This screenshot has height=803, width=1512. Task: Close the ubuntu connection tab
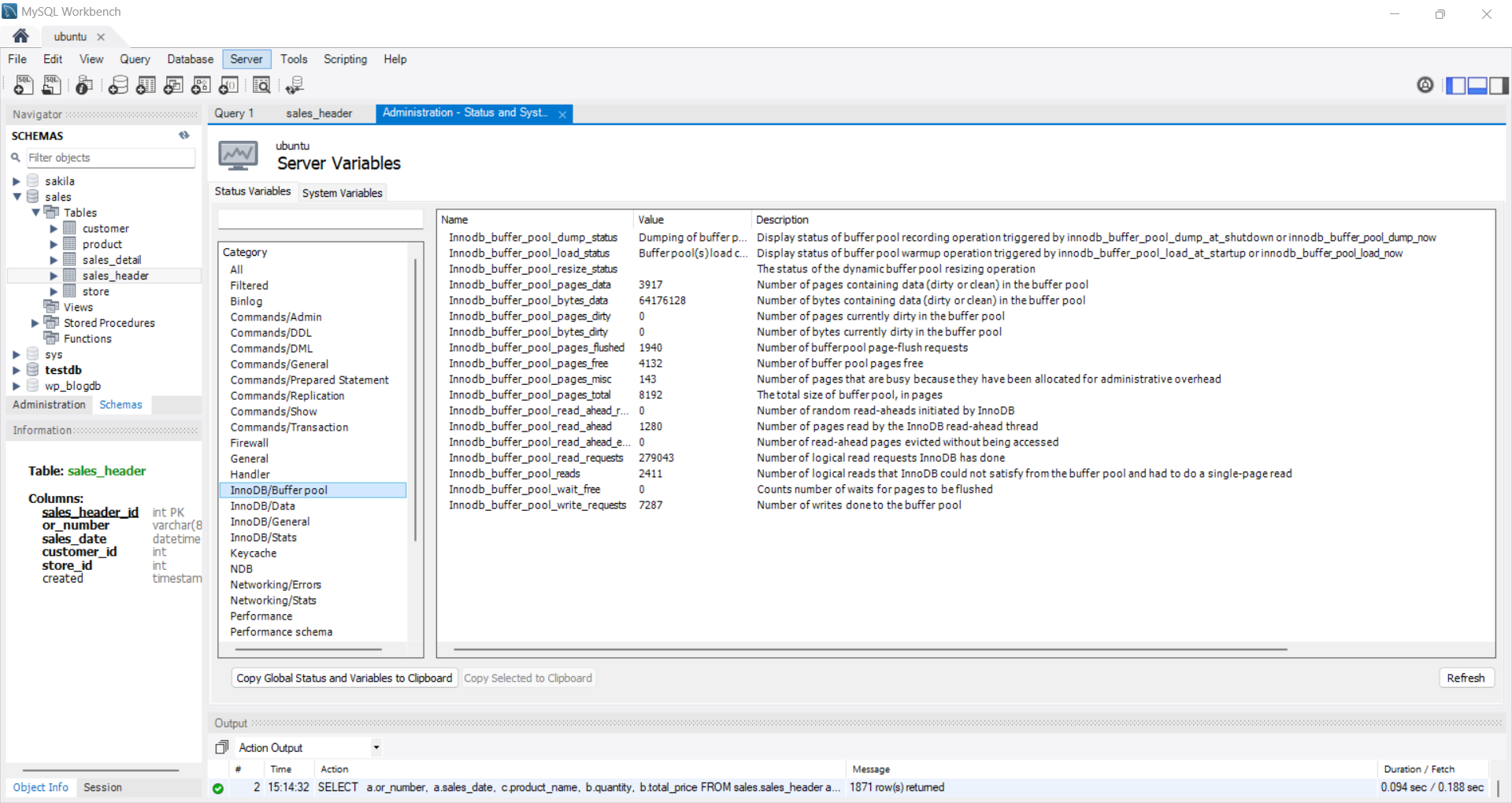(x=101, y=37)
